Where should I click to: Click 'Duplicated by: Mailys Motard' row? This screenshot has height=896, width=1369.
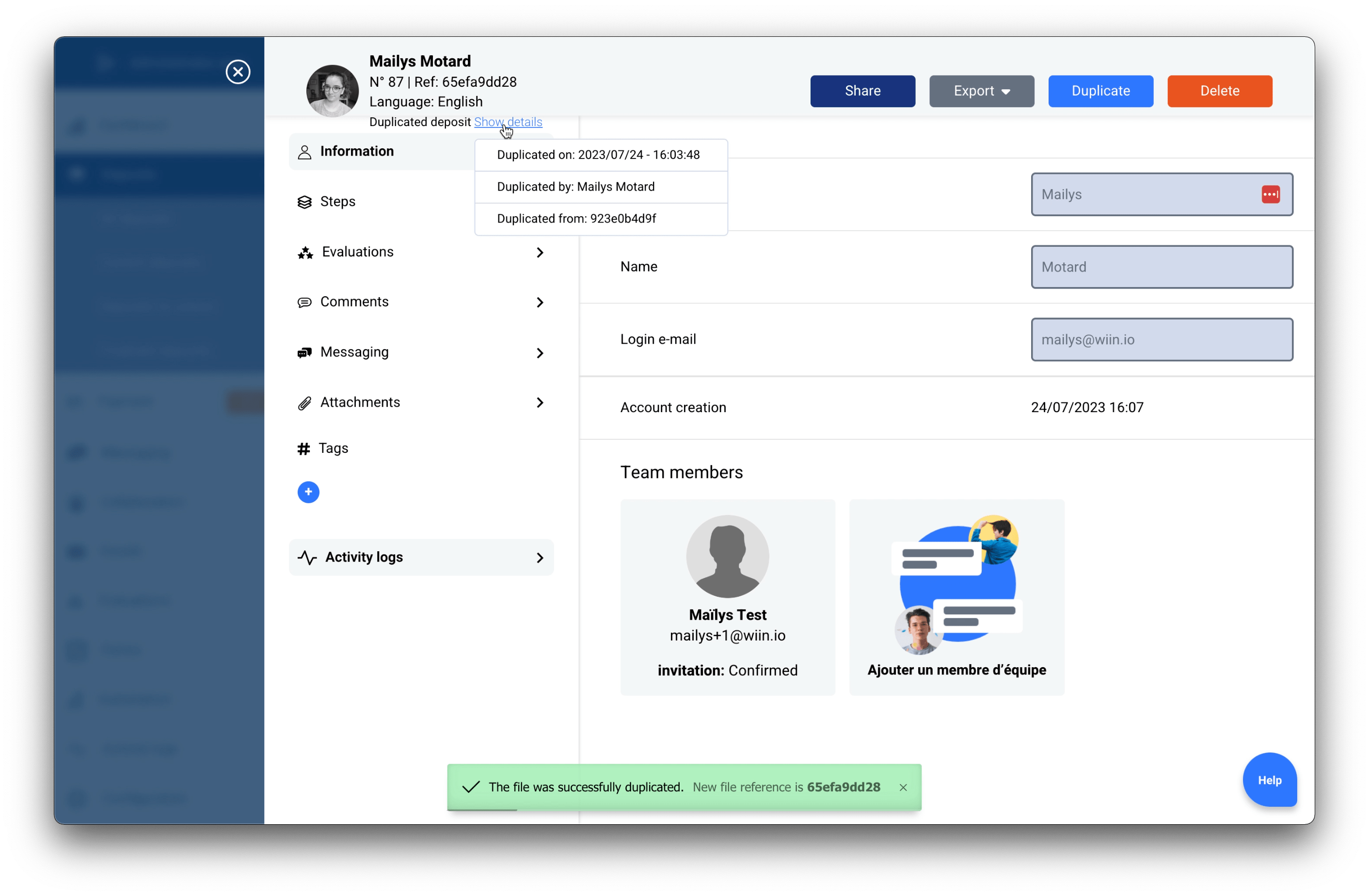click(601, 187)
